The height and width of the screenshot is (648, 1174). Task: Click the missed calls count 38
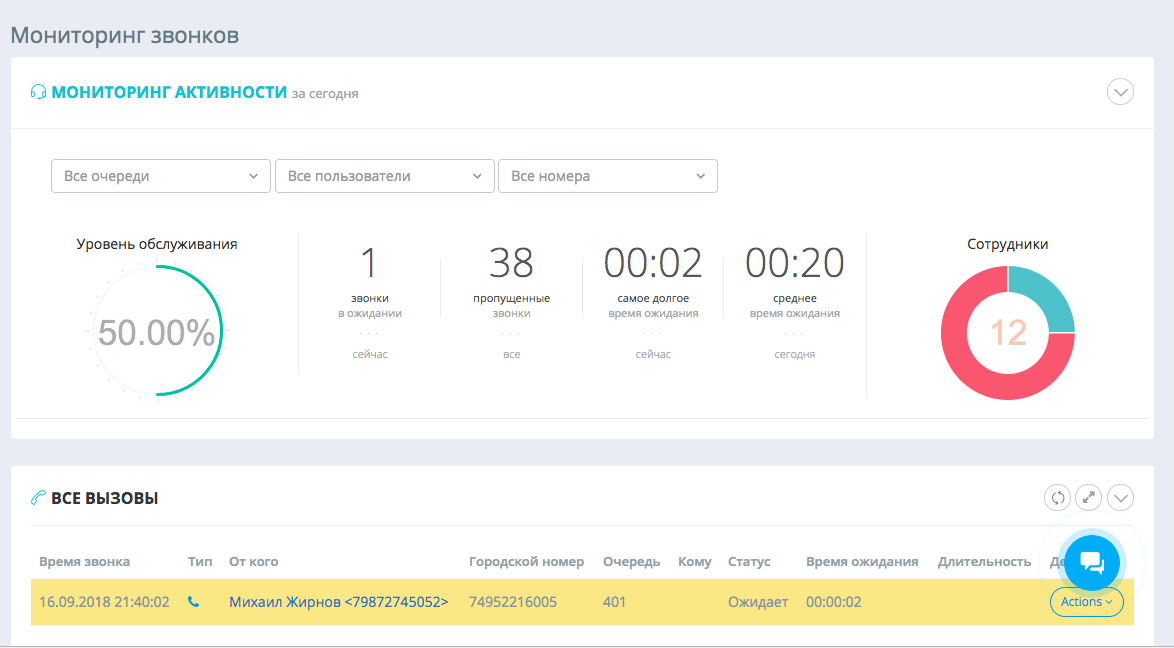point(511,263)
